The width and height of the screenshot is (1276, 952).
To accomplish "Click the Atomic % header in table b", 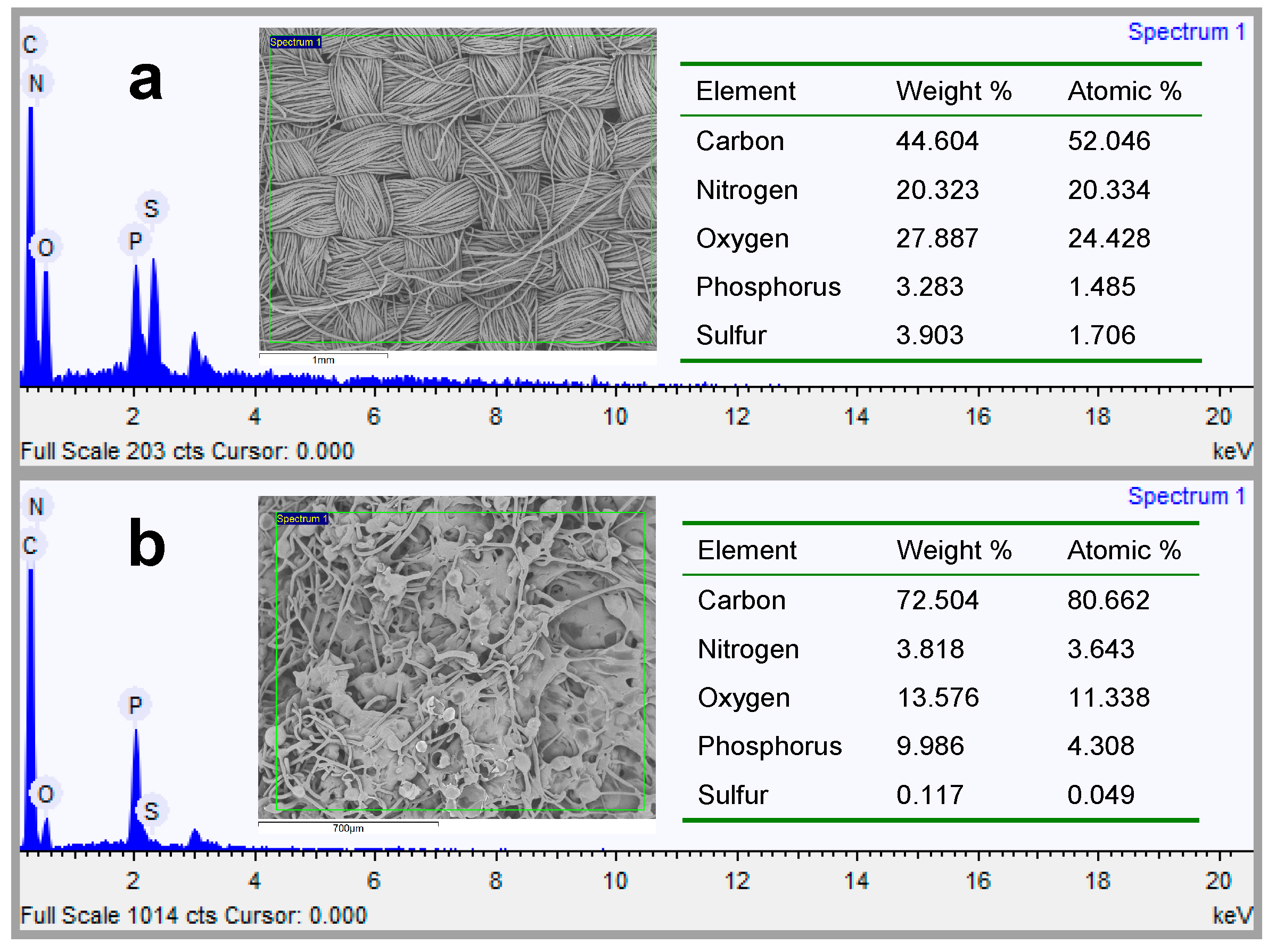I will point(1124,550).
